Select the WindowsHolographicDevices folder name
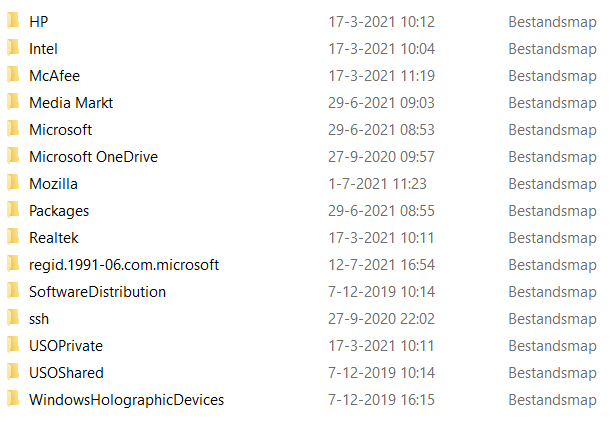Image resolution: width=613 pixels, height=428 pixels. pos(127,400)
